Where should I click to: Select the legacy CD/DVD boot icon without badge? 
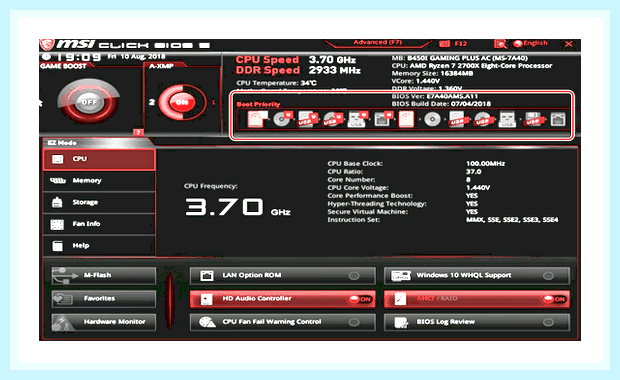click(432, 119)
